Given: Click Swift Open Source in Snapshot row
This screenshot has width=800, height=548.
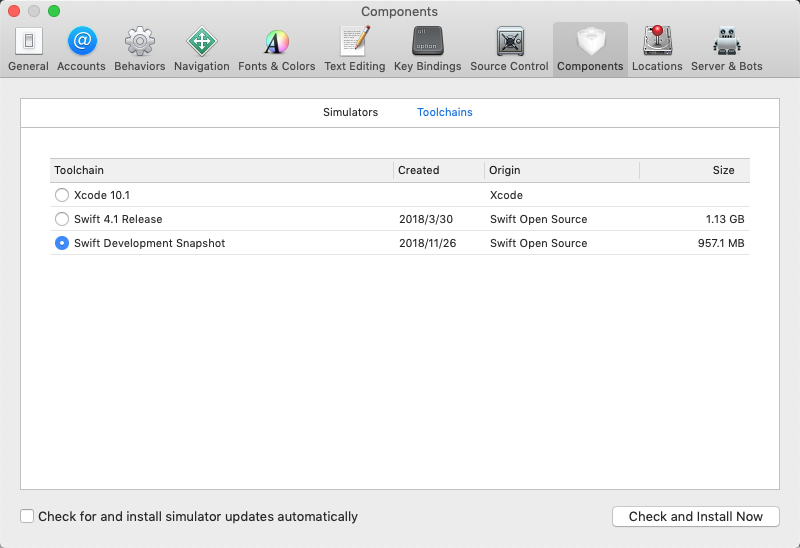Looking at the screenshot, I should coord(539,243).
